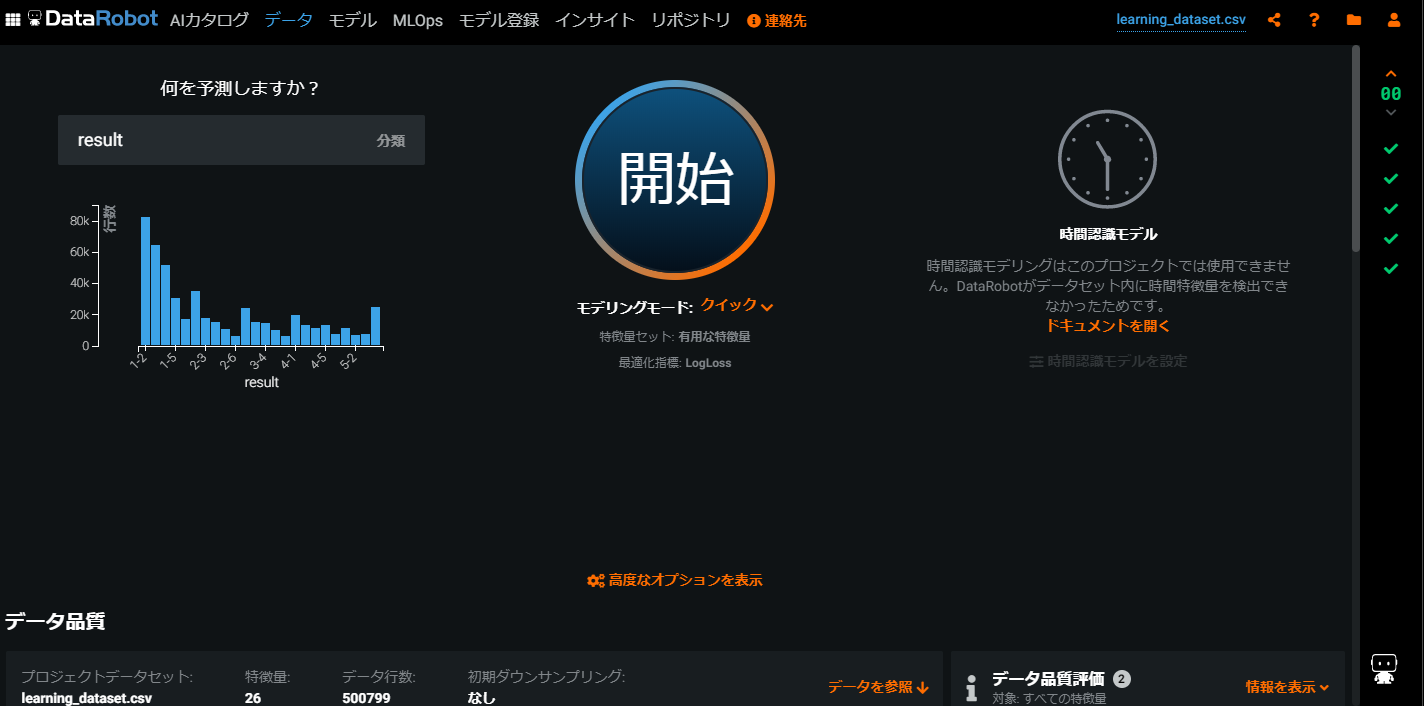Click the 特徴量 count 26
Screen dimensions: 1424x706
click(253, 698)
